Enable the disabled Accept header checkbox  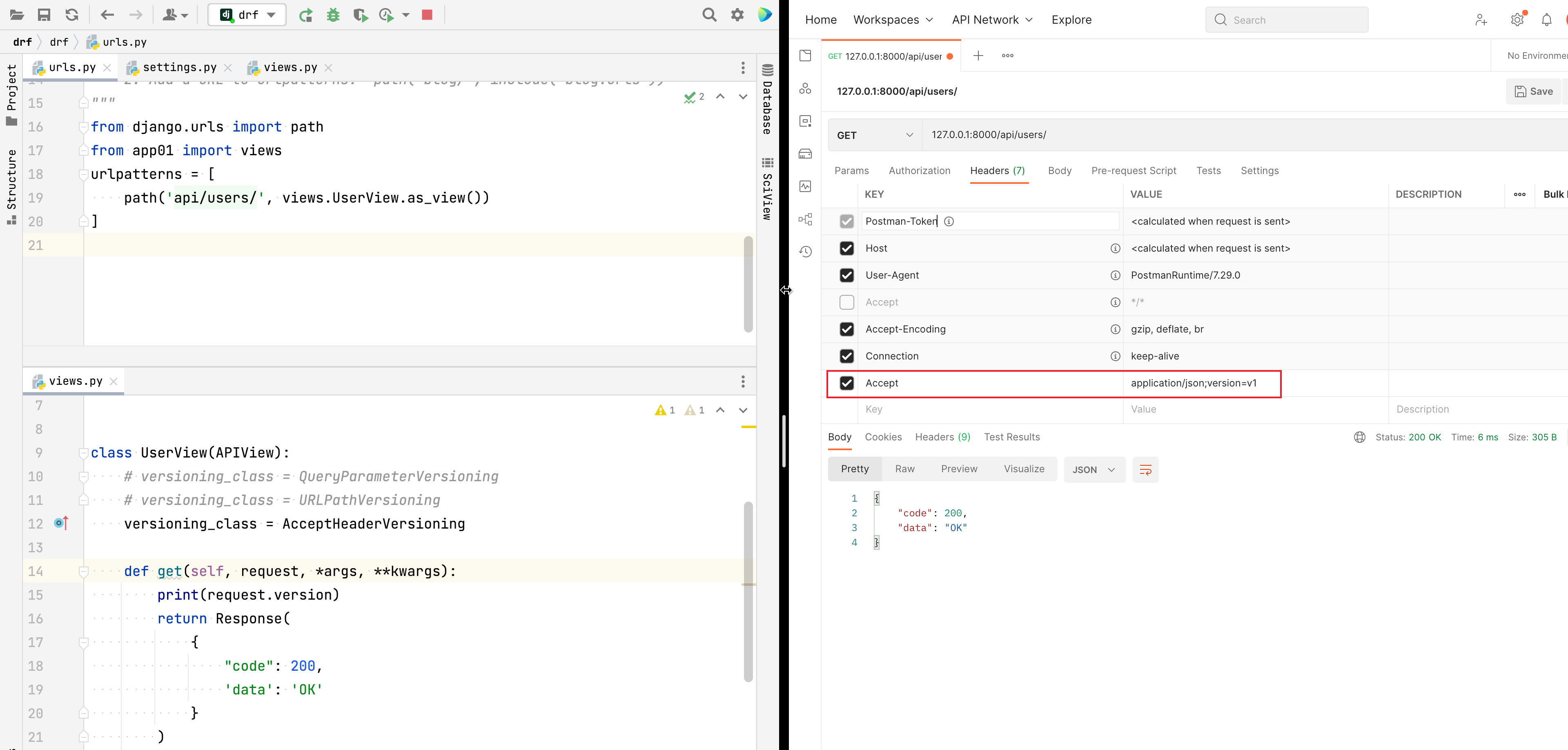[x=846, y=302]
